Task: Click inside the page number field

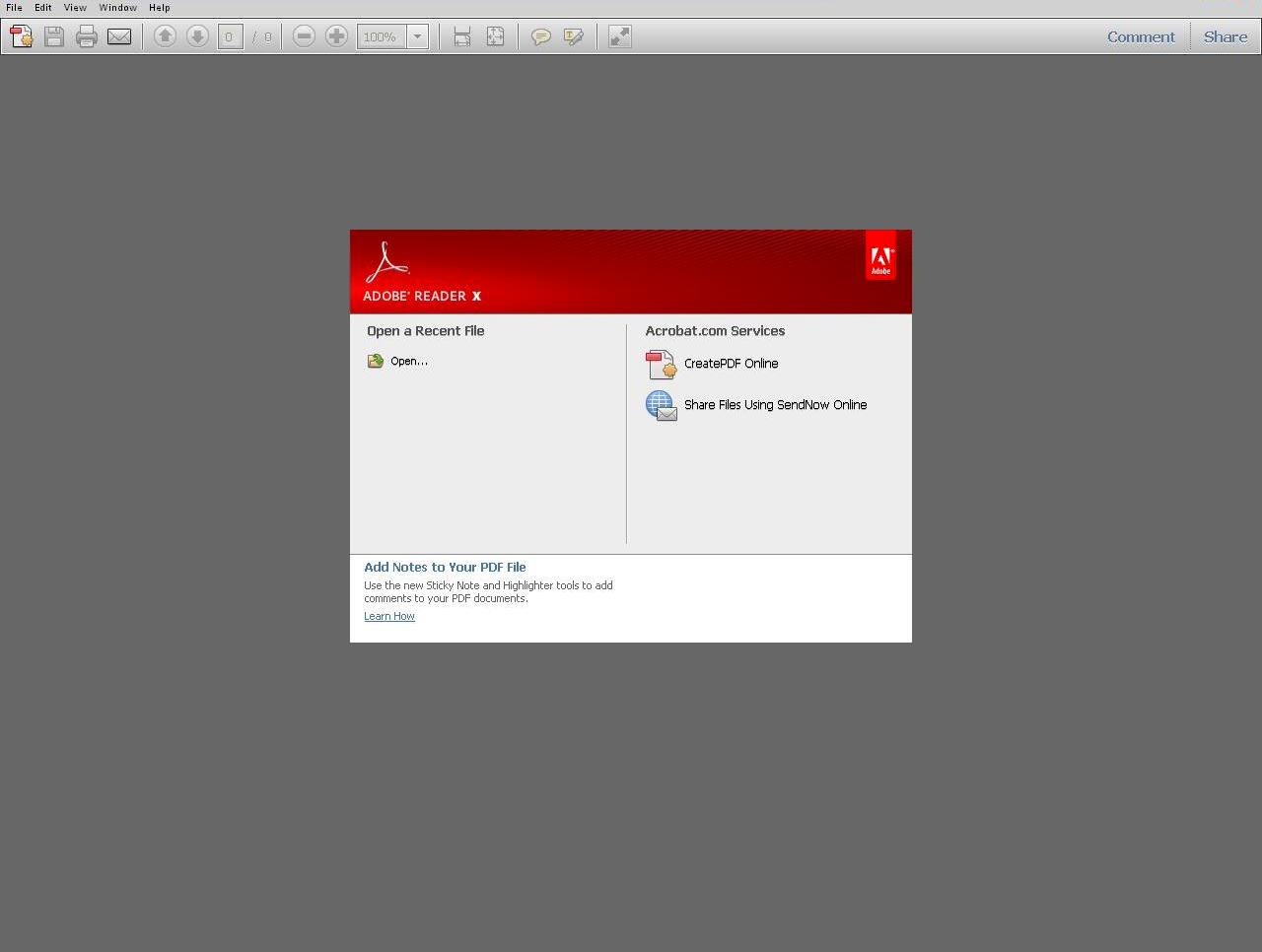Action: point(229,36)
